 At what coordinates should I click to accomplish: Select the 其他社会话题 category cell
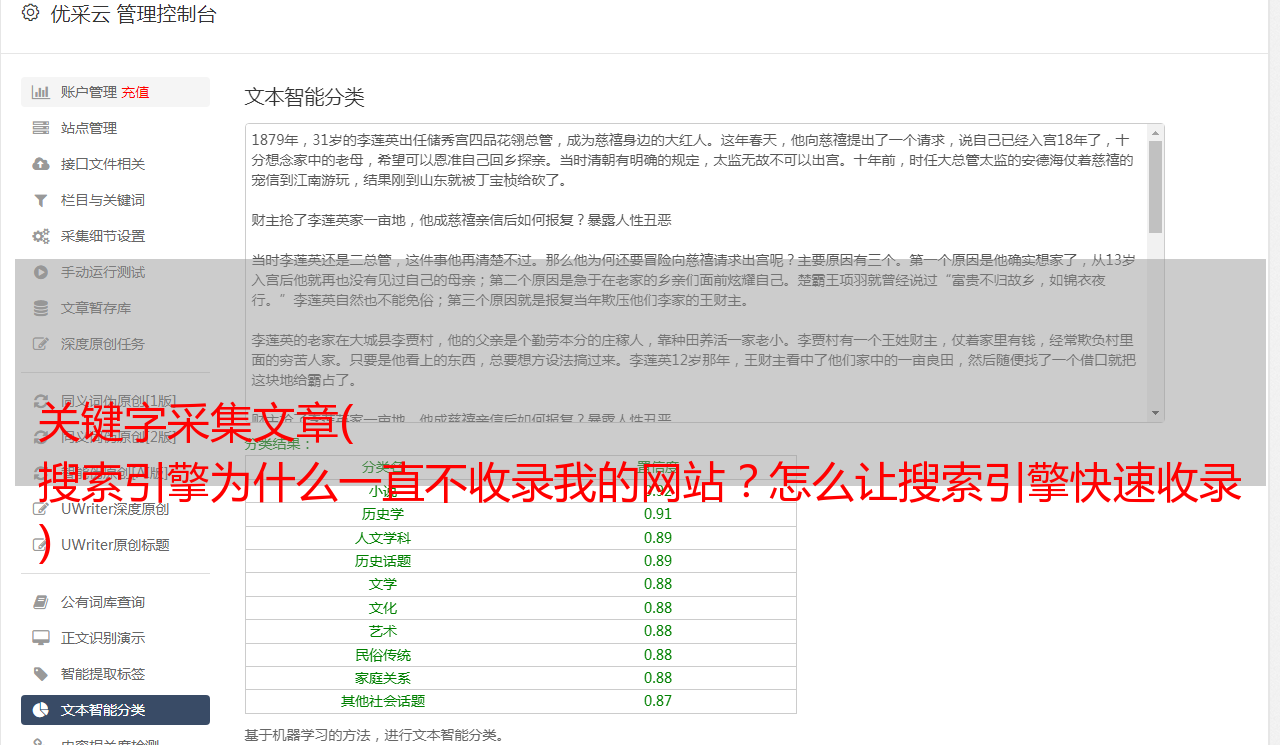pyautogui.click(x=383, y=701)
